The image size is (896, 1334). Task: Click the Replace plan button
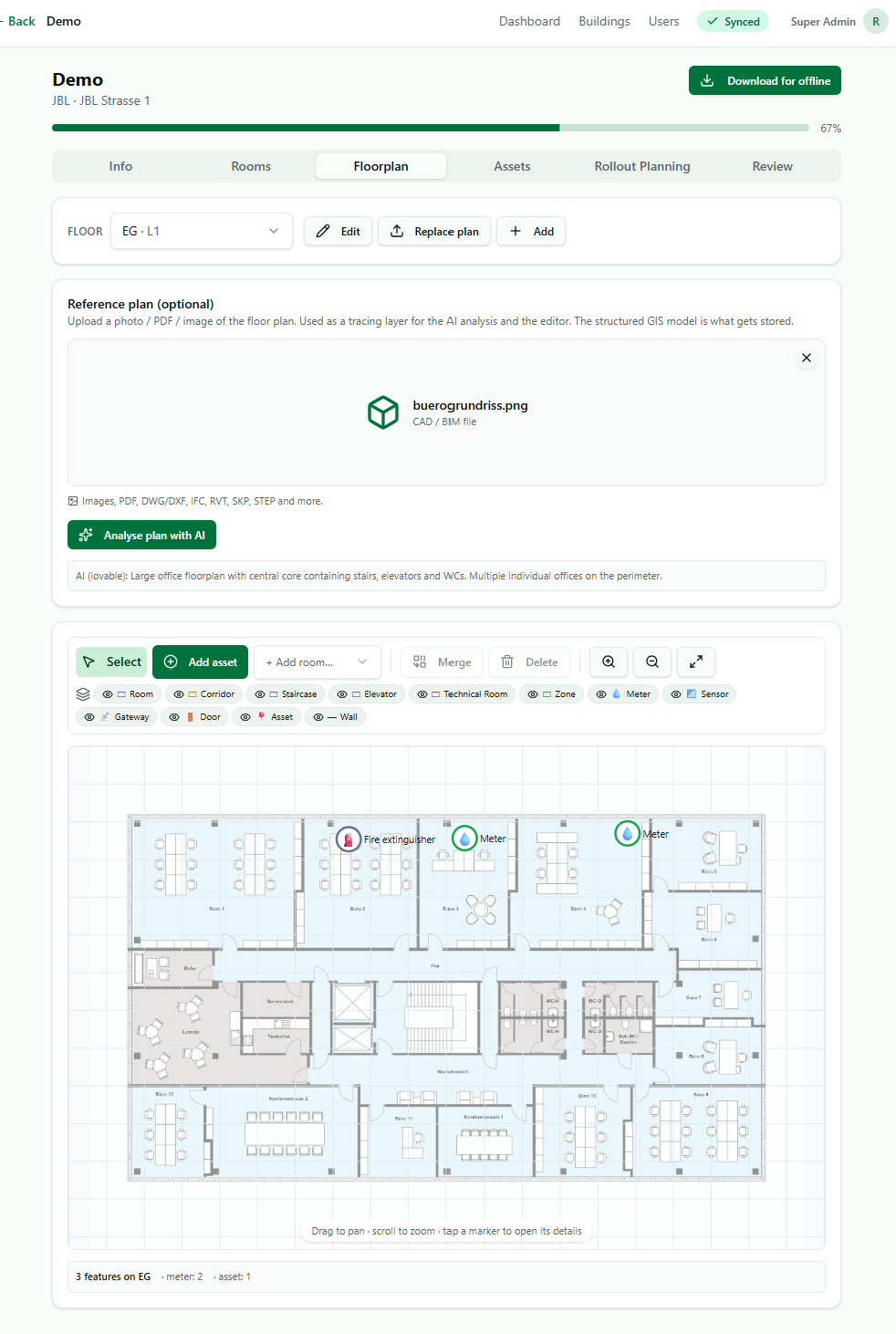[x=434, y=231]
